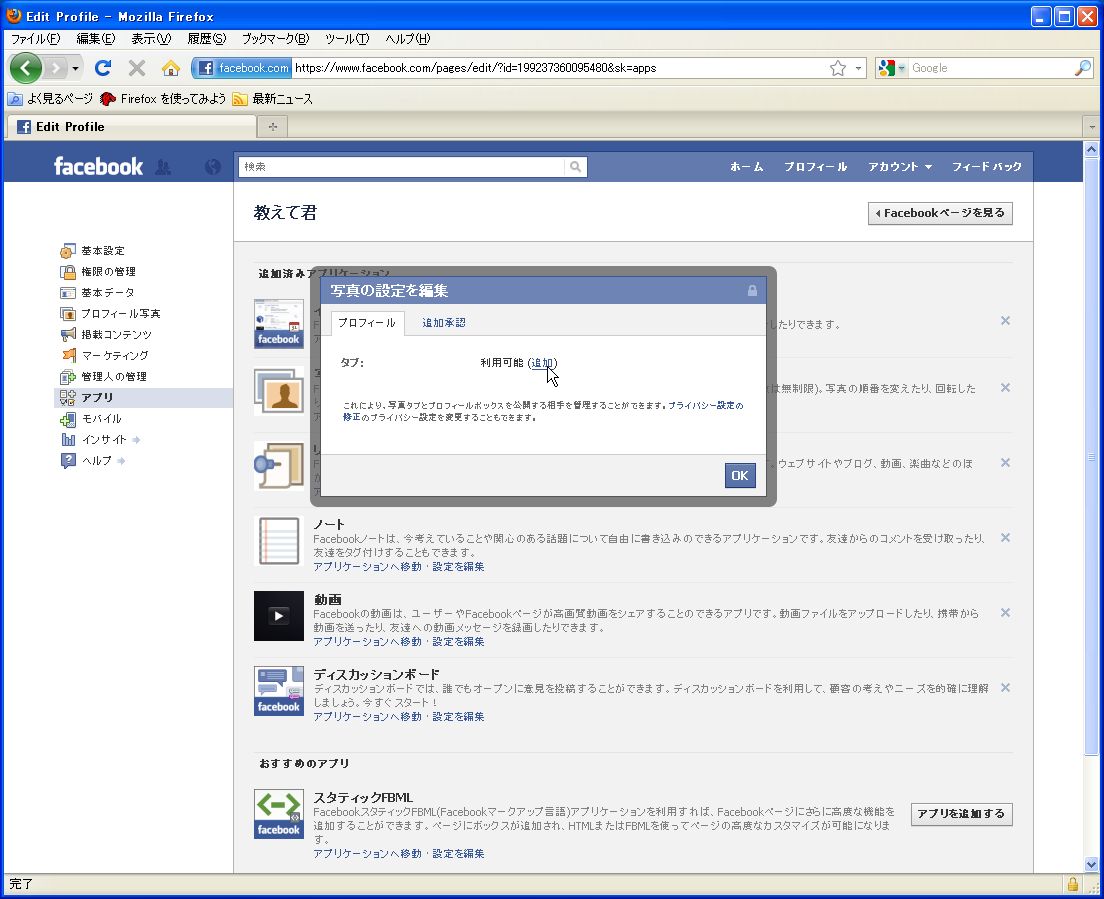Click the Facebook friend requests icon
Image resolution: width=1104 pixels, height=899 pixels.
click(163, 167)
